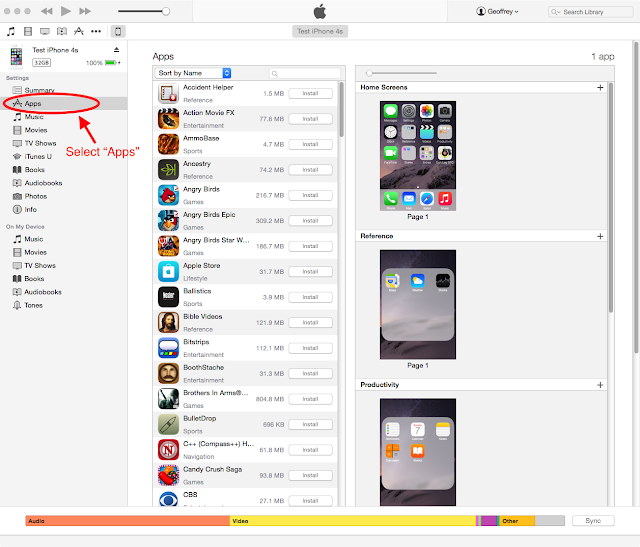Click the Sync button
Image resolution: width=640 pixels, height=547 pixels.
click(593, 520)
